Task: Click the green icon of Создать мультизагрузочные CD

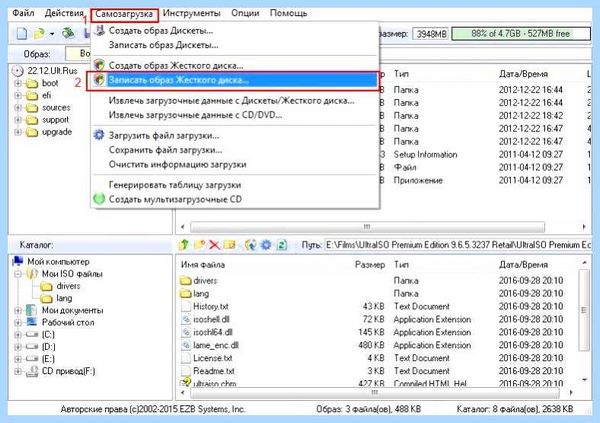Action: [x=99, y=199]
